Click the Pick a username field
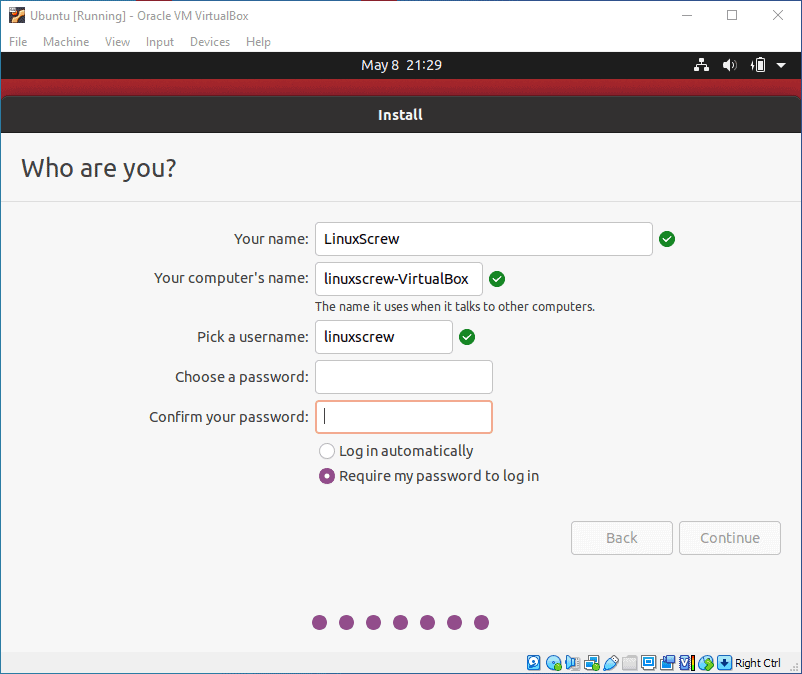Image resolution: width=802 pixels, height=674 pixels. pos(384,337)
